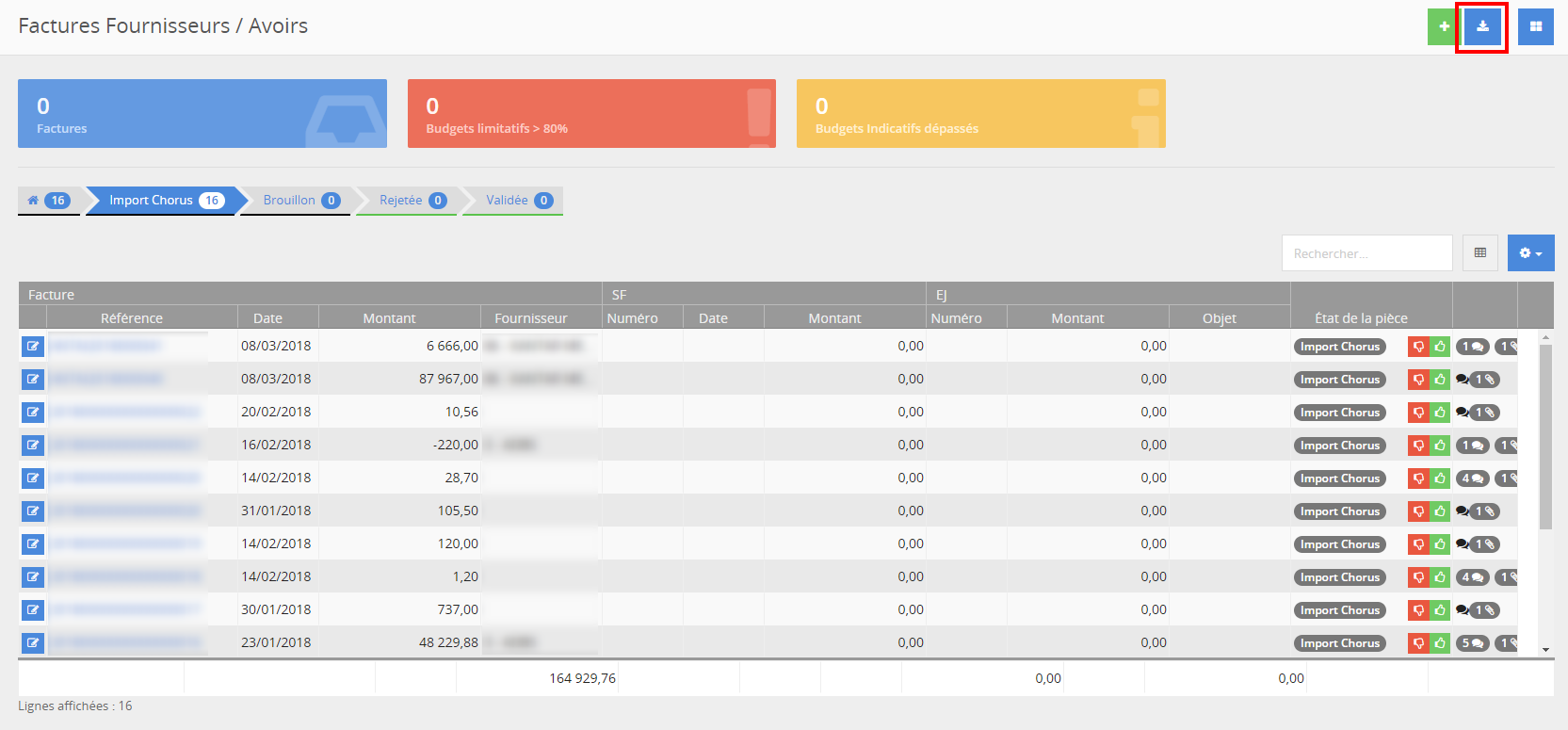Click the Rechercher search field
The height and width of the screenshot is (730, 1568).
point(1366,253)
